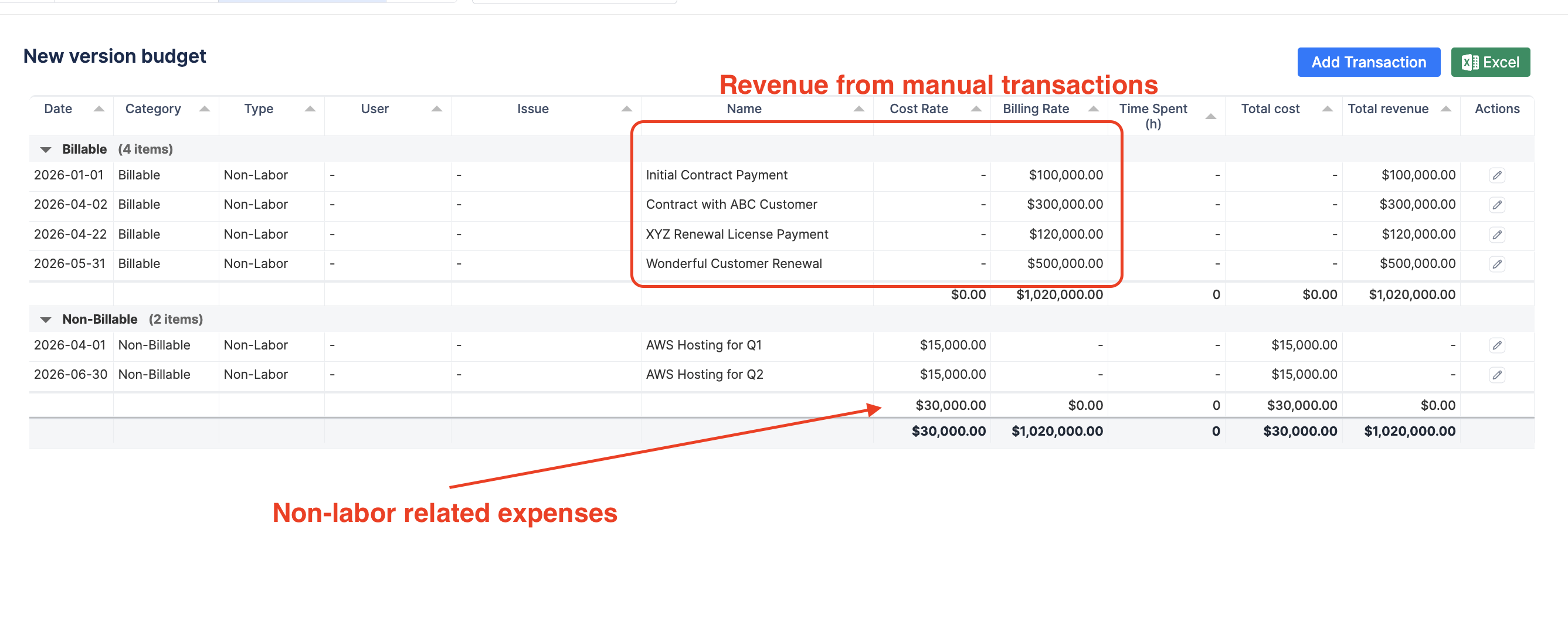Edit XYZ Renewal License Payment row
This screenshot has width=1568, height=638.
click(1497, 235)
